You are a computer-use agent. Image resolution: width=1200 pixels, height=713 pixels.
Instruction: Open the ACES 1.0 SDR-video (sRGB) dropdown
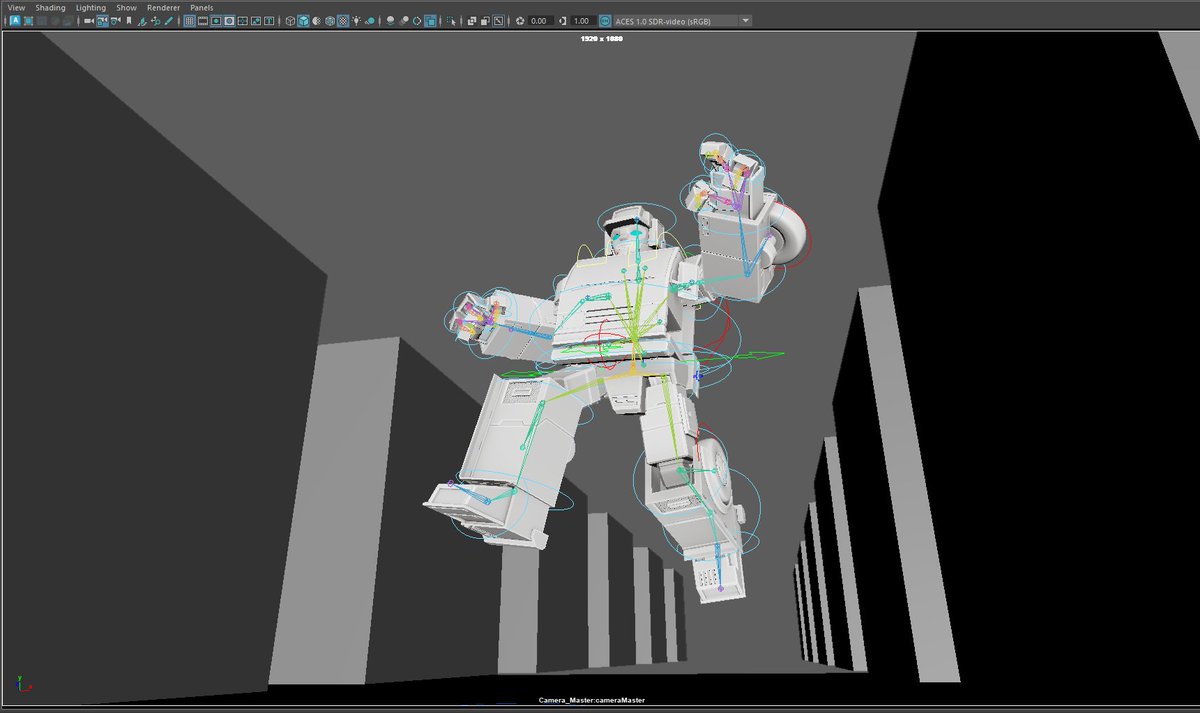pos(683,20)
